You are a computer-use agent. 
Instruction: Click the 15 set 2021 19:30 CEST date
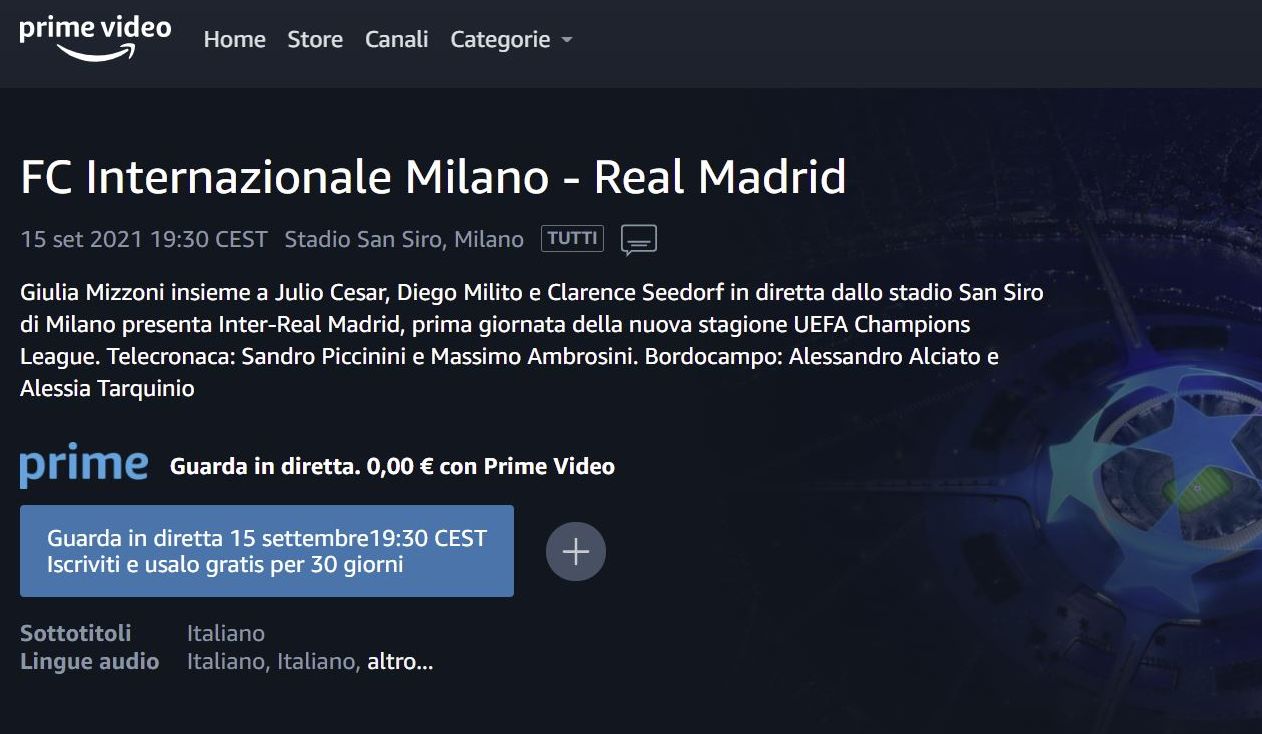[144, 239]
